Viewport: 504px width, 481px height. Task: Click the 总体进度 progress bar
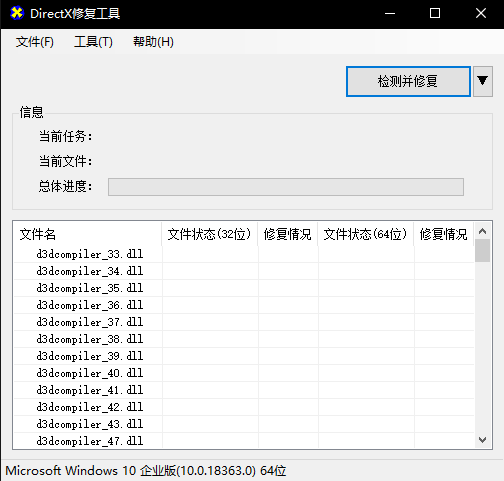coord(286,187)
